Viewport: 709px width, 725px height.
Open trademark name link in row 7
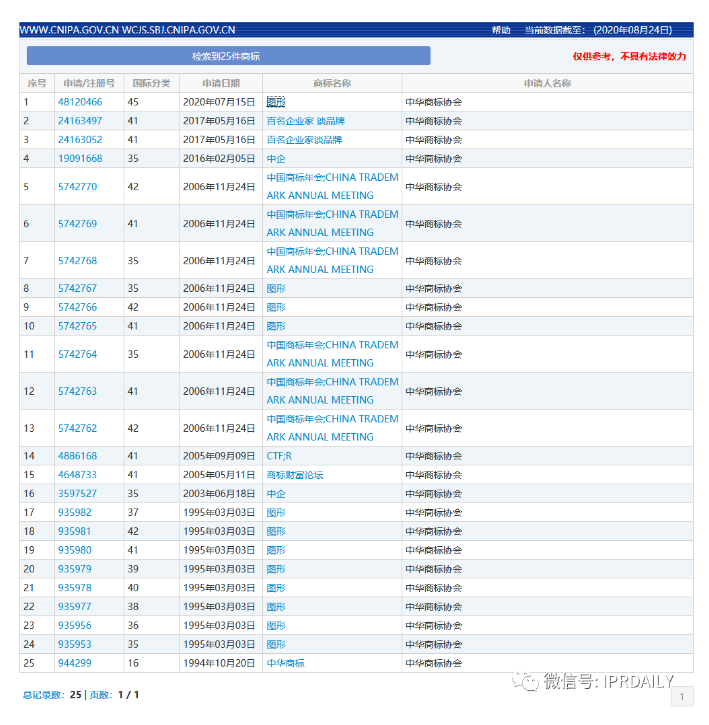coord(332,260)
